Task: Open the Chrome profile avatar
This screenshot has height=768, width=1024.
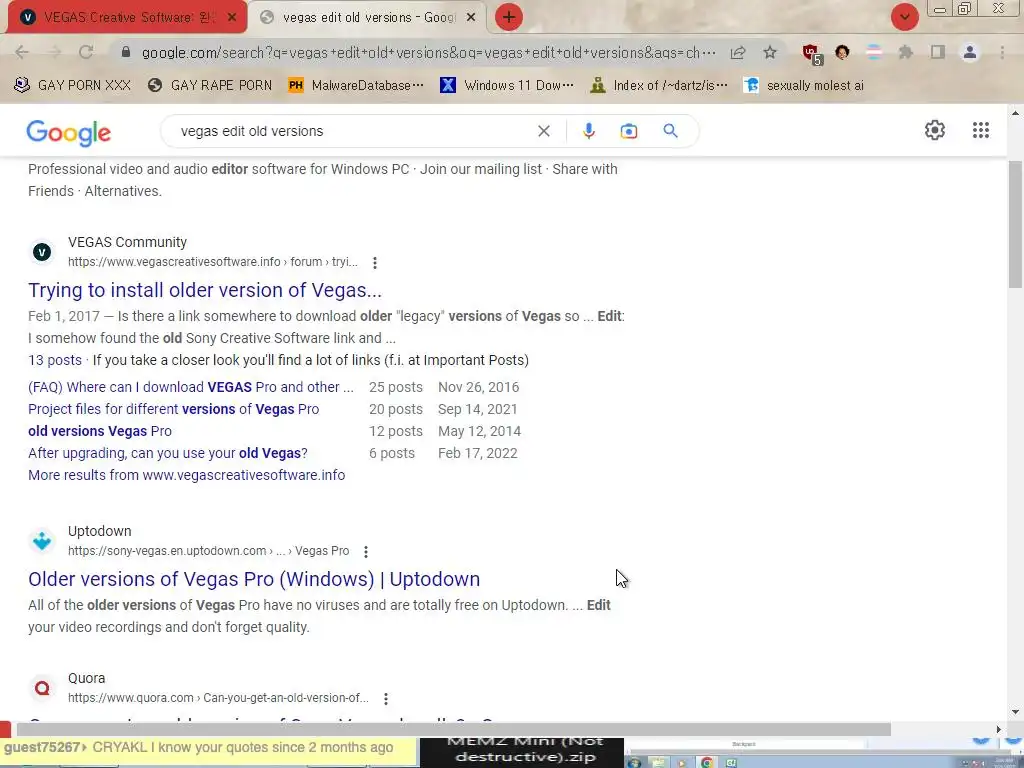Action: pos(970,52)
